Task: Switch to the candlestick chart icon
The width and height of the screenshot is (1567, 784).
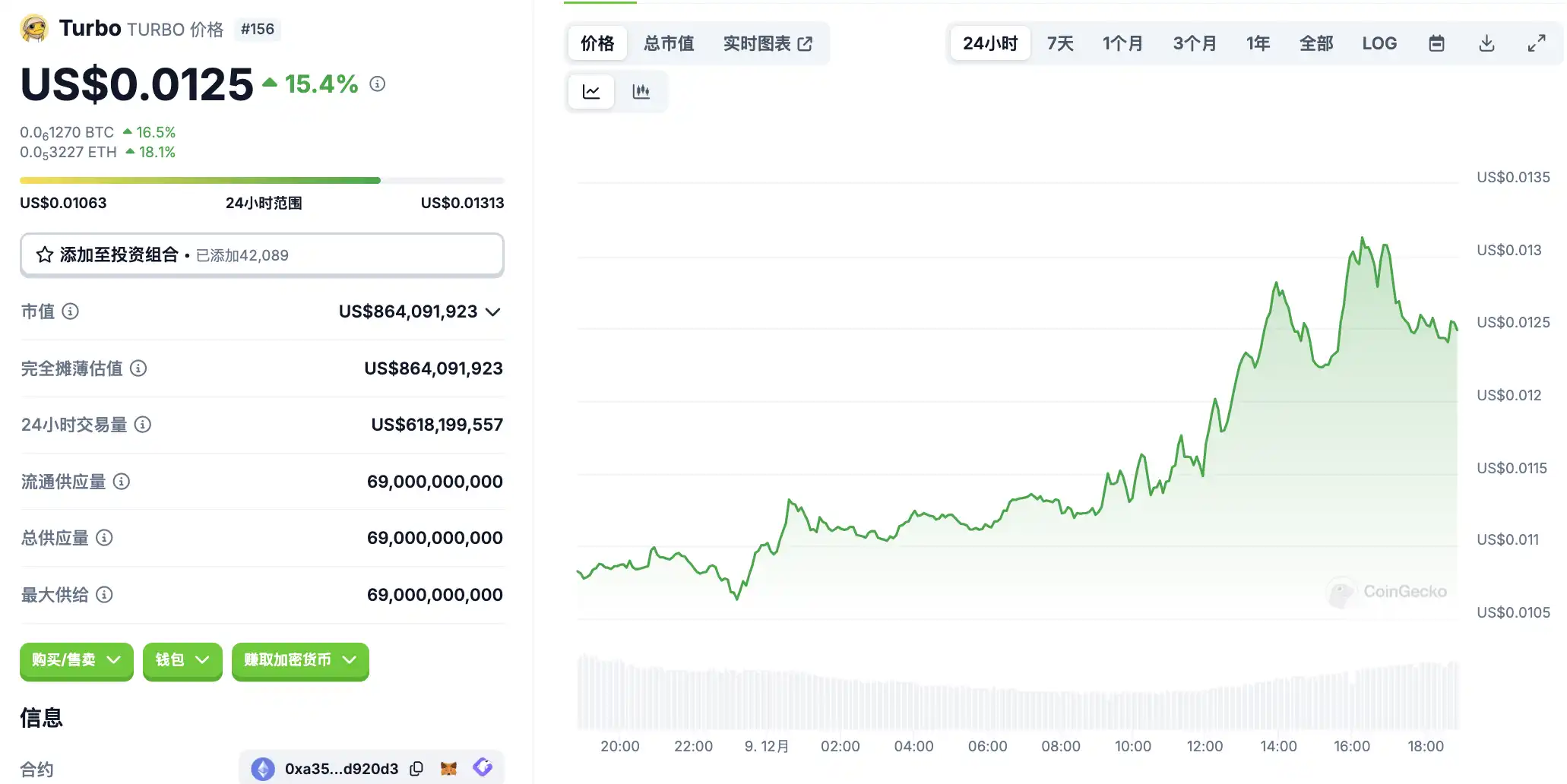Action: click(x=641, y=92)
